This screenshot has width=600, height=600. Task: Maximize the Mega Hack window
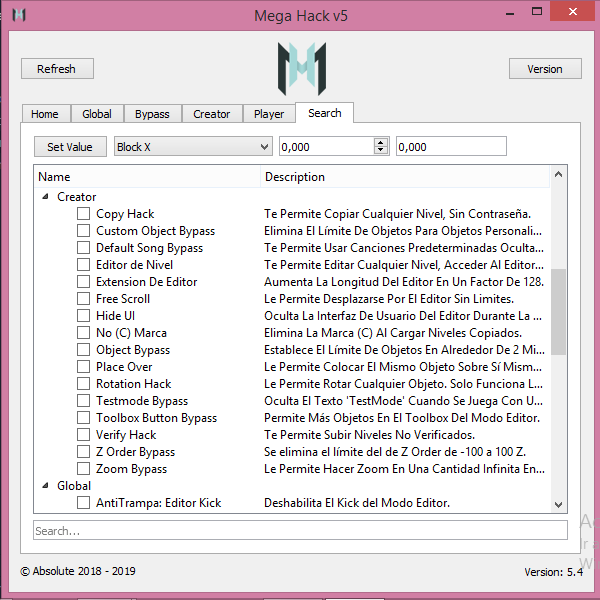click(537, 11)
